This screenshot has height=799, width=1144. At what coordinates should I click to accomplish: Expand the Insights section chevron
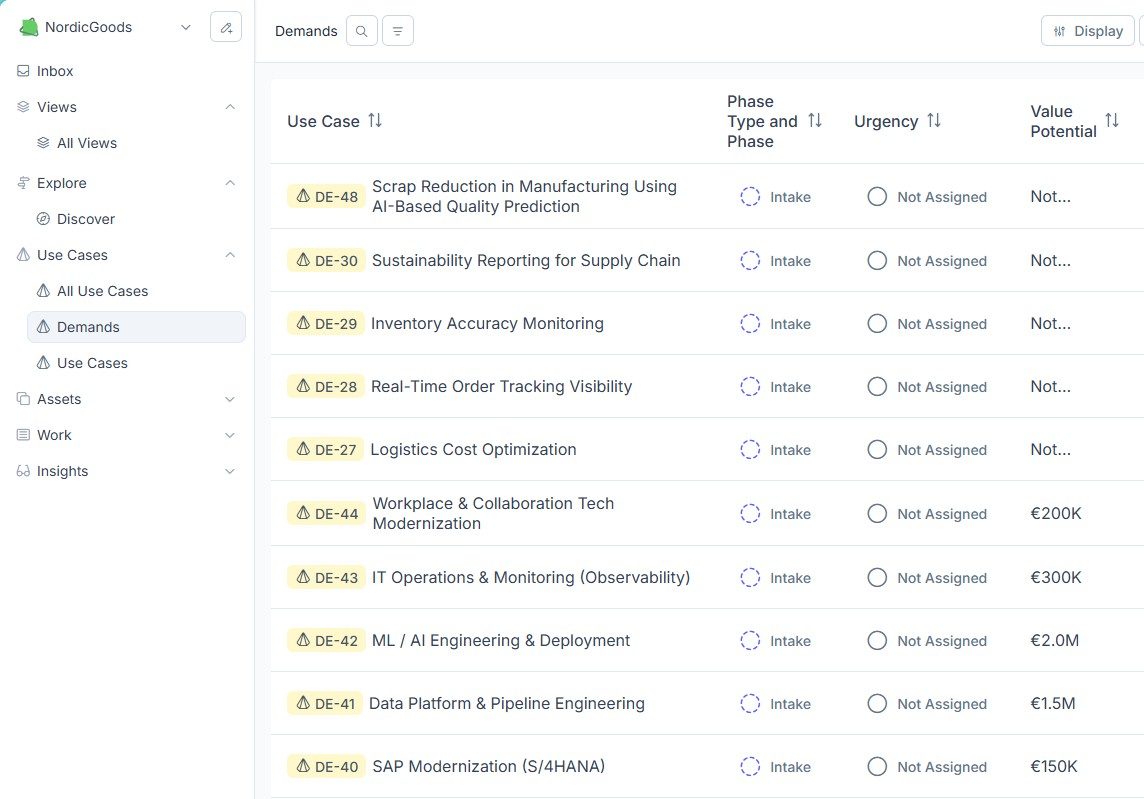pos(230,471)
